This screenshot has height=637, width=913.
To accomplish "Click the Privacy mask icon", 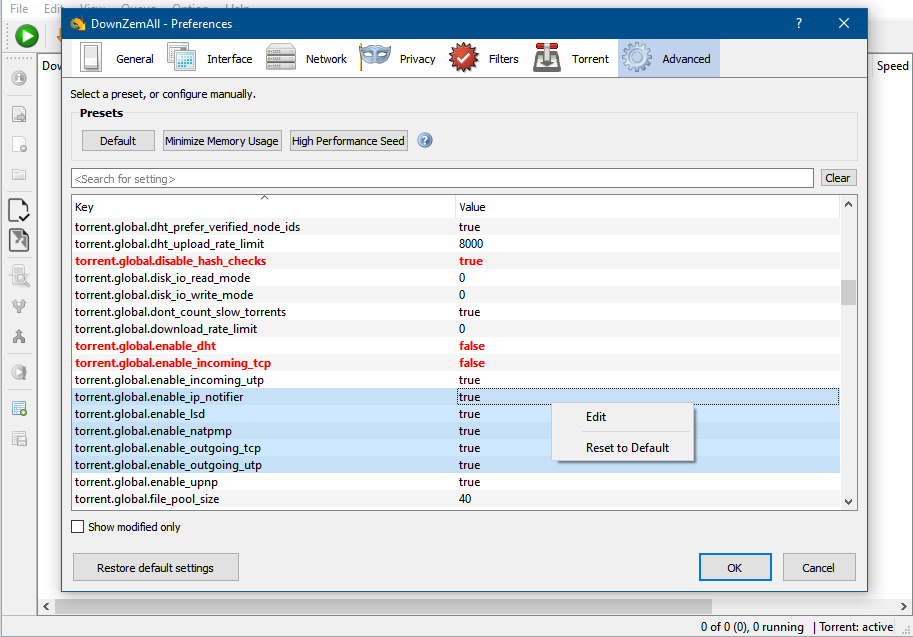I will 374,56.
